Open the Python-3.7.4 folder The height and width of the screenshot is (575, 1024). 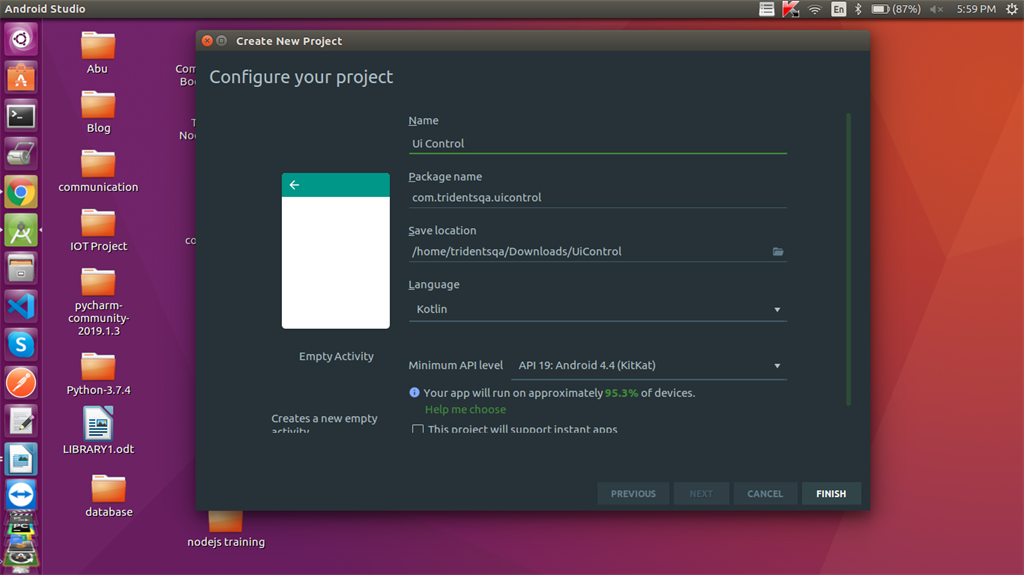[98, 374]
